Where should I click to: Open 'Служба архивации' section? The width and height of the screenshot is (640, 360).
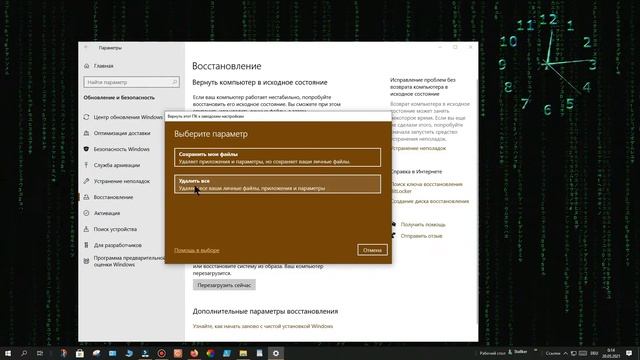click(117, 165)
